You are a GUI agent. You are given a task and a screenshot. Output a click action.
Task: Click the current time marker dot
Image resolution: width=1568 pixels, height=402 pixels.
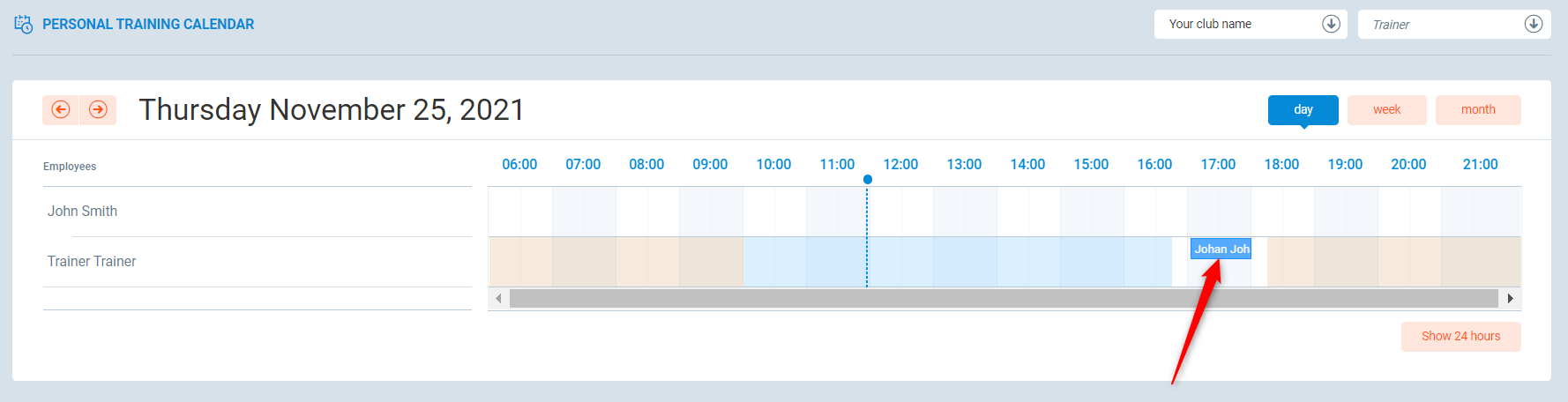868,179
